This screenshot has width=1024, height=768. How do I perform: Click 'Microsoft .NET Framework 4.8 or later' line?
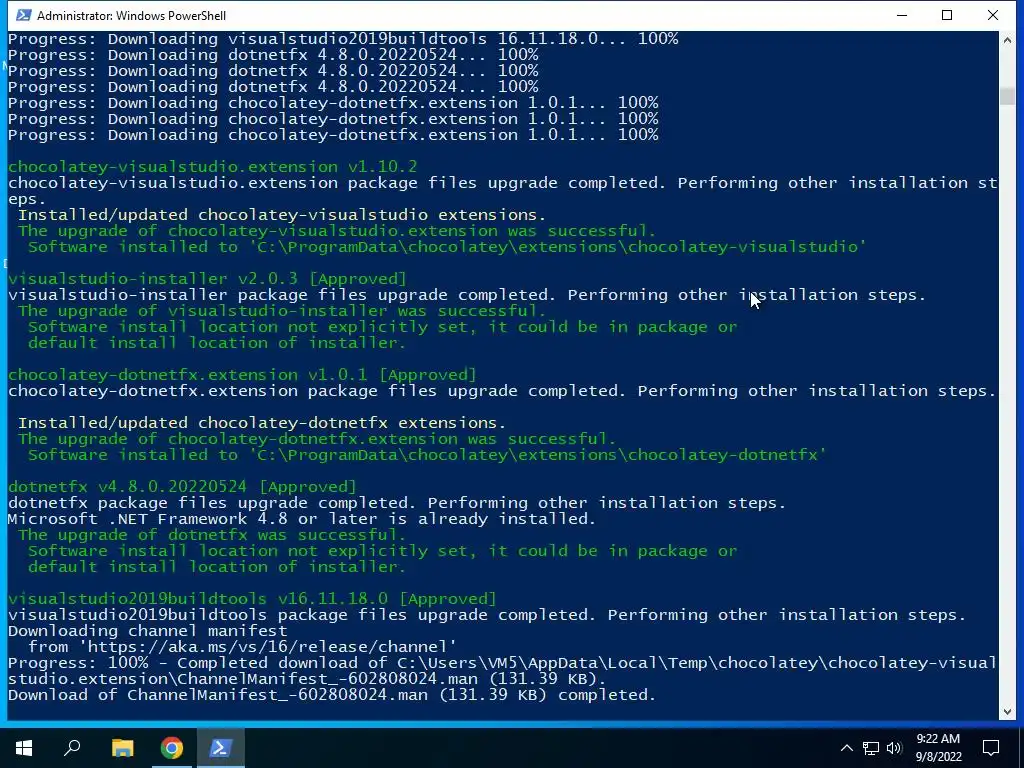[x=302, y=519]
